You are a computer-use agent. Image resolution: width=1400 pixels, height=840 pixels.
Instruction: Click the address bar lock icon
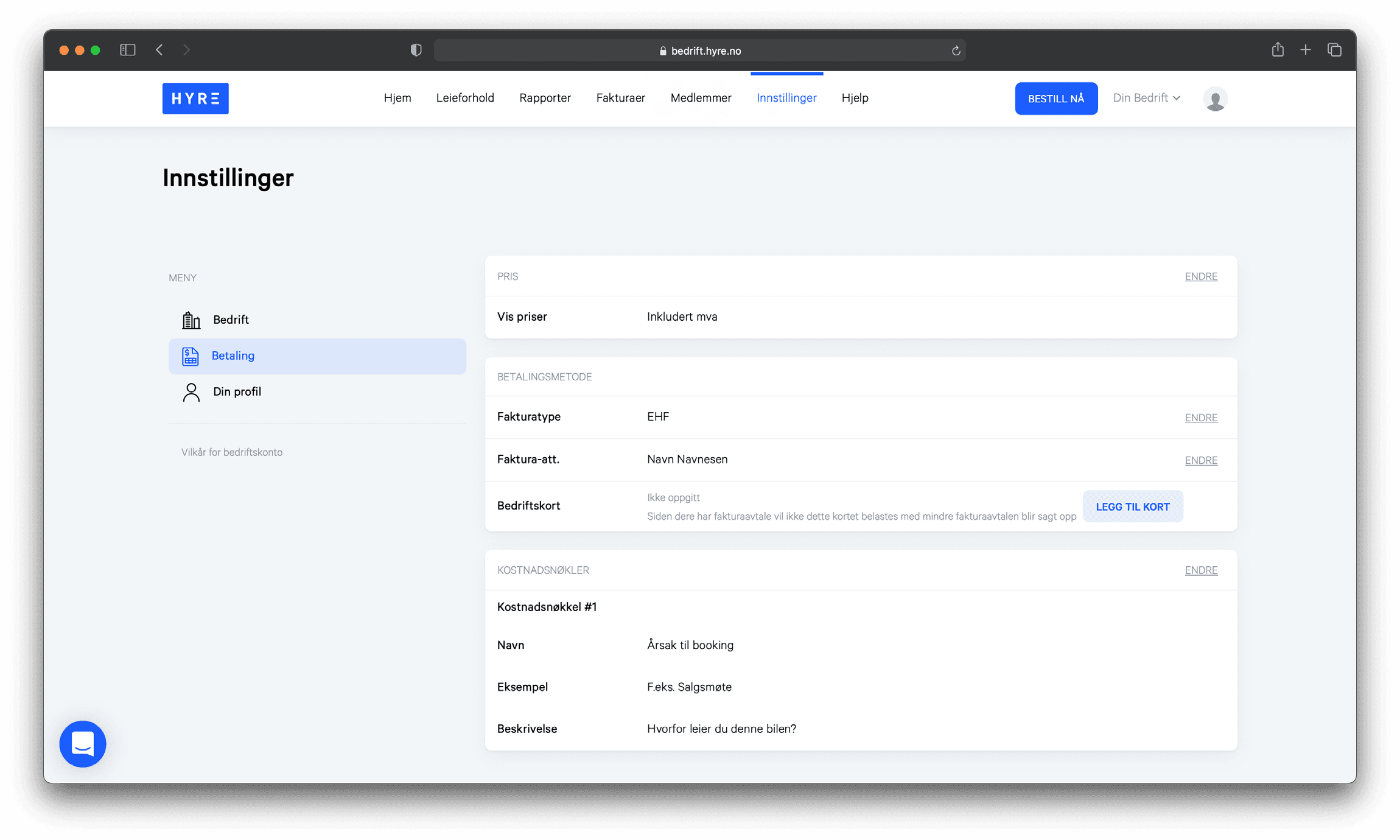(663, 51)
